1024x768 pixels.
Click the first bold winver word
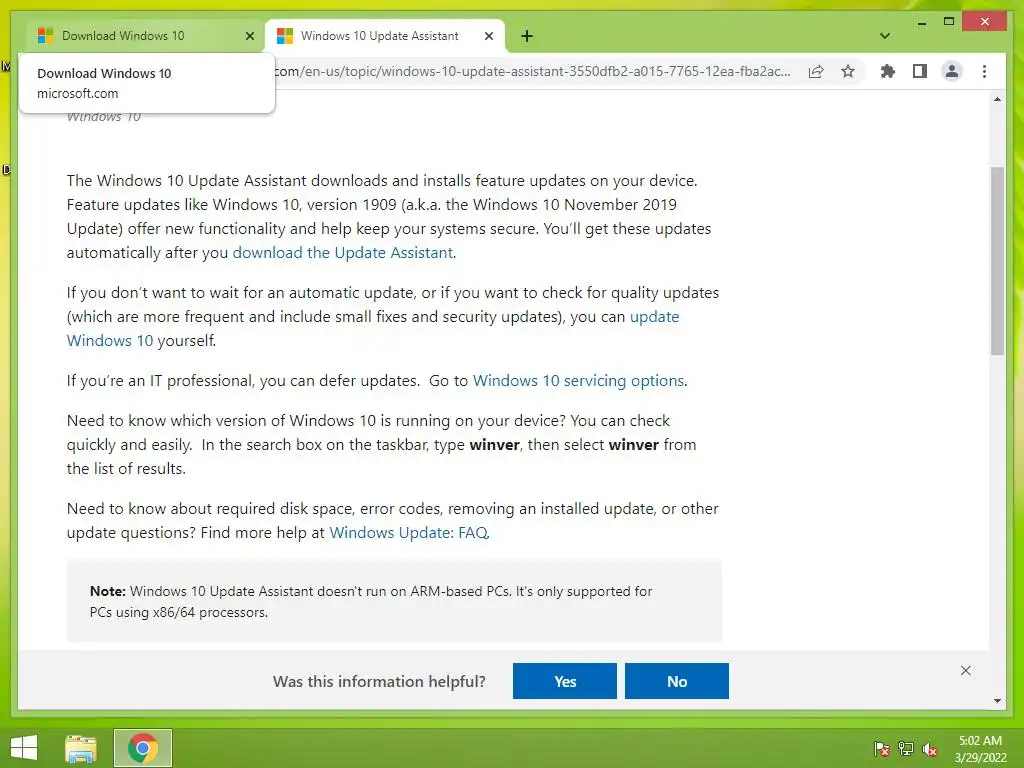point(494,445)
